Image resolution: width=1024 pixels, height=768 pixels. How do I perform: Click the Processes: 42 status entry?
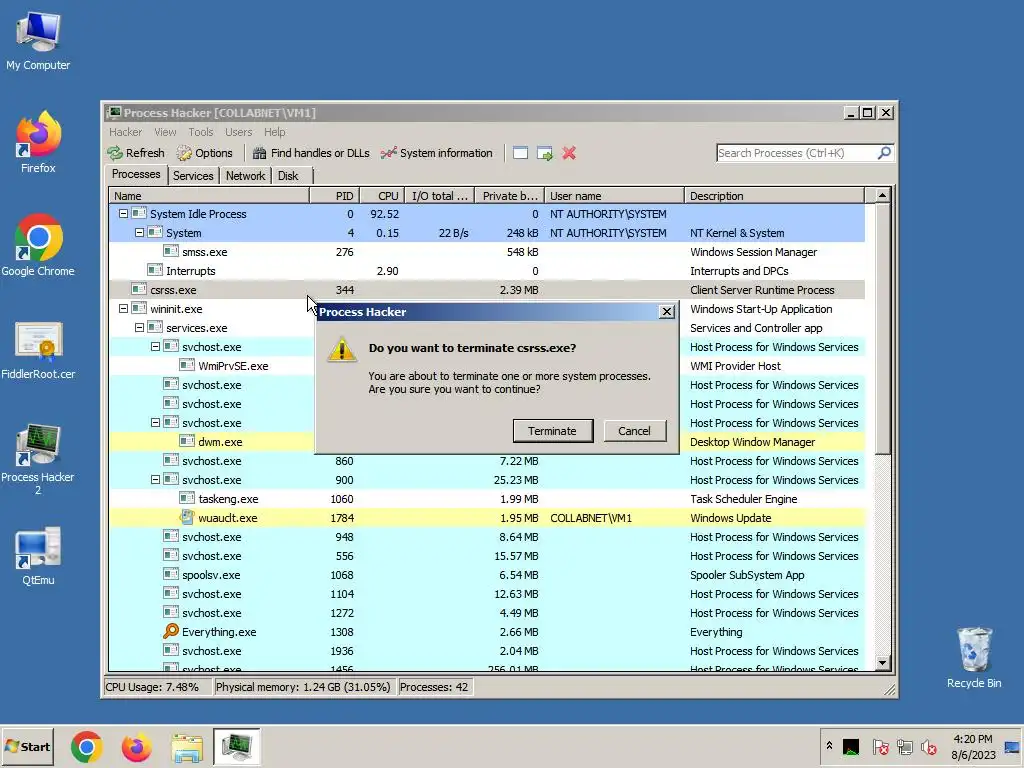[434, 687]
